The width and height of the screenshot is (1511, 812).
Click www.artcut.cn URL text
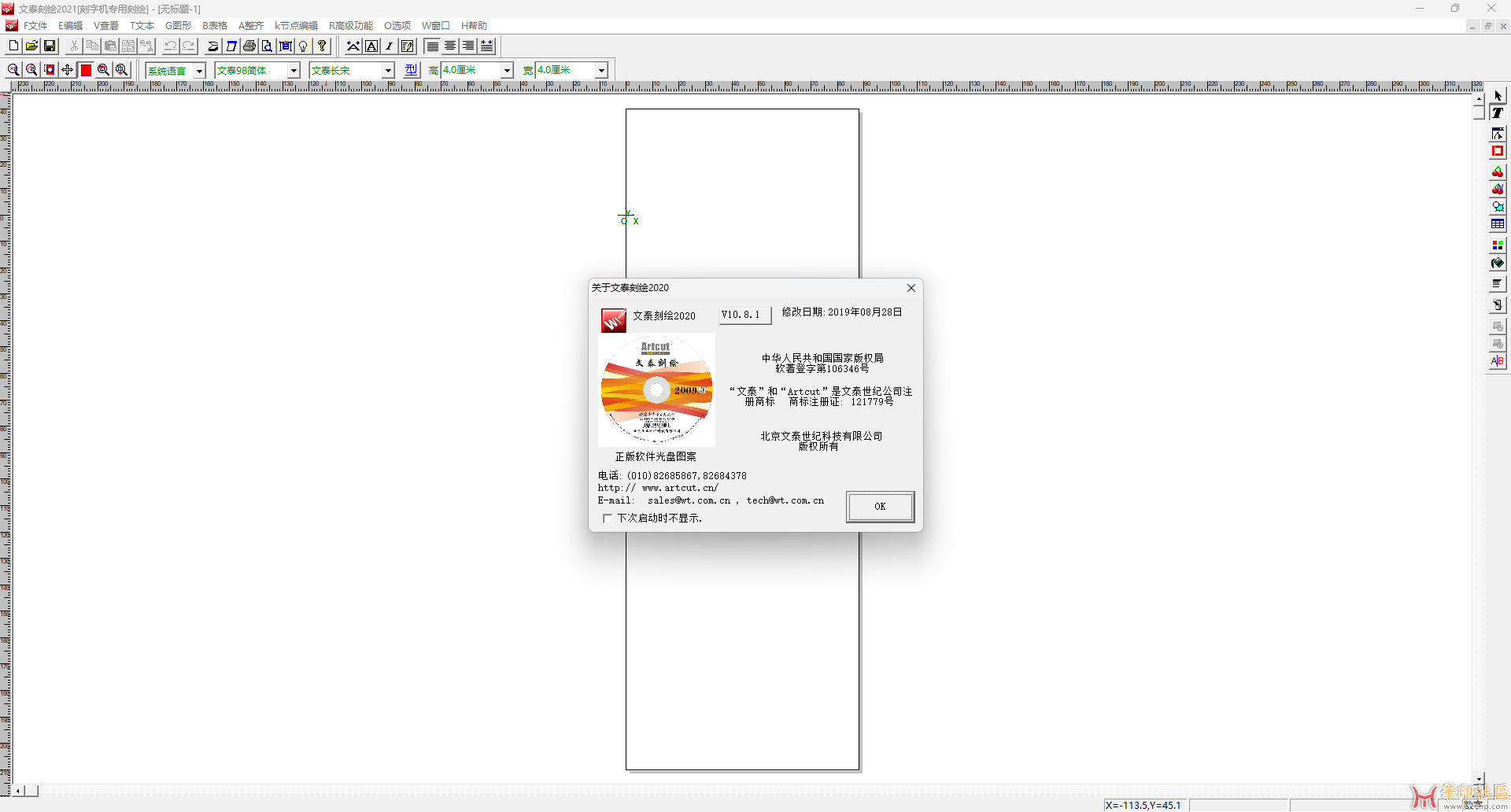[x=680, y=488]
